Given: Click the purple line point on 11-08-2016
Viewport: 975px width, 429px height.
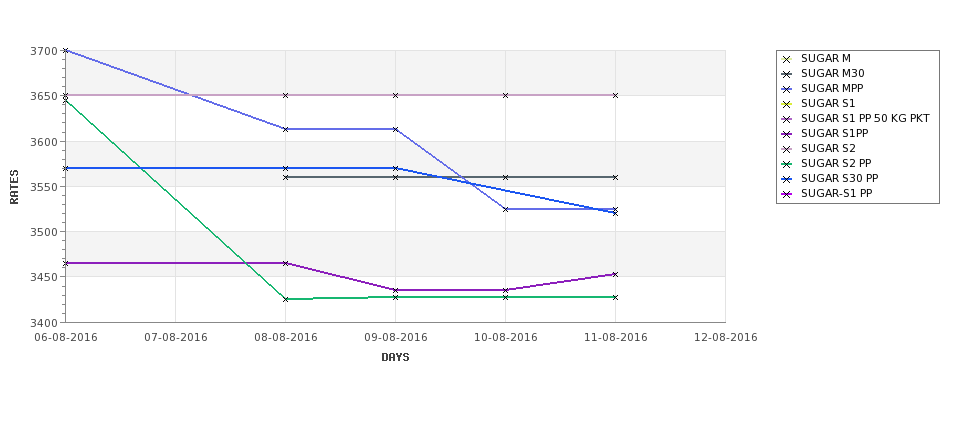Looking at the screenshot, I should pos(615,274).
